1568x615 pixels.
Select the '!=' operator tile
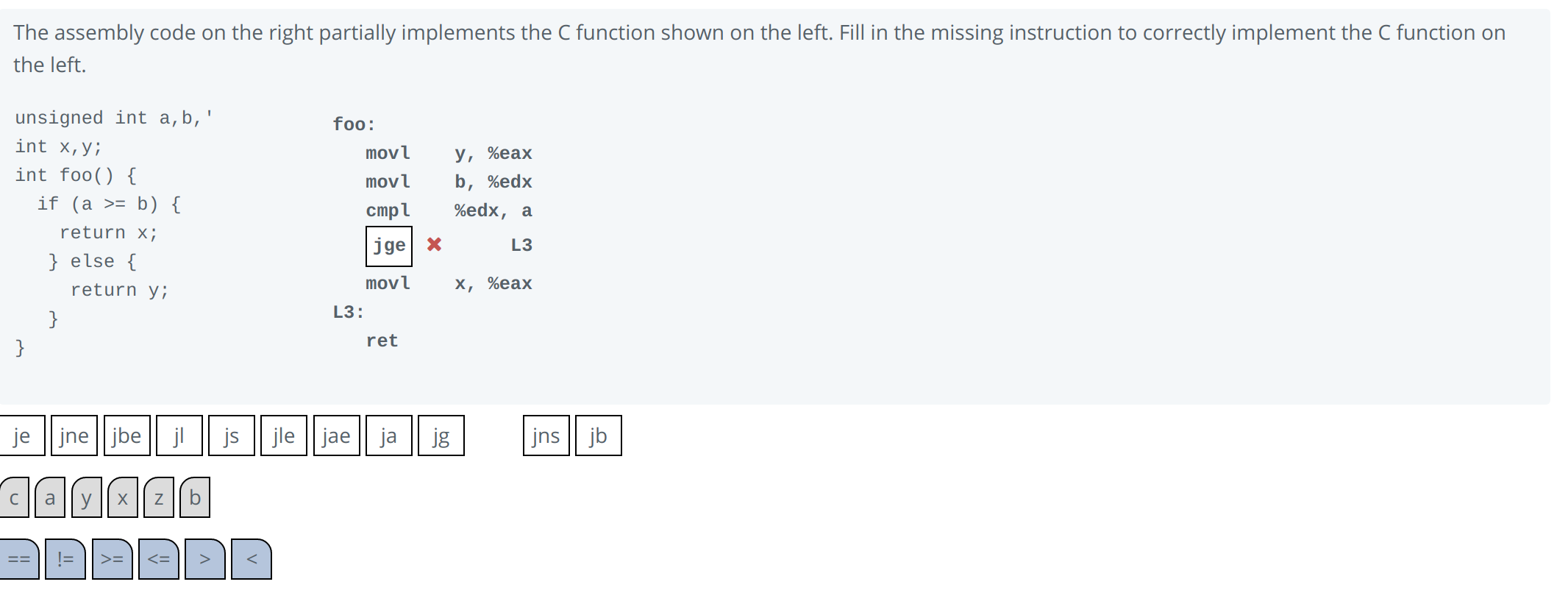coord(65,559)
